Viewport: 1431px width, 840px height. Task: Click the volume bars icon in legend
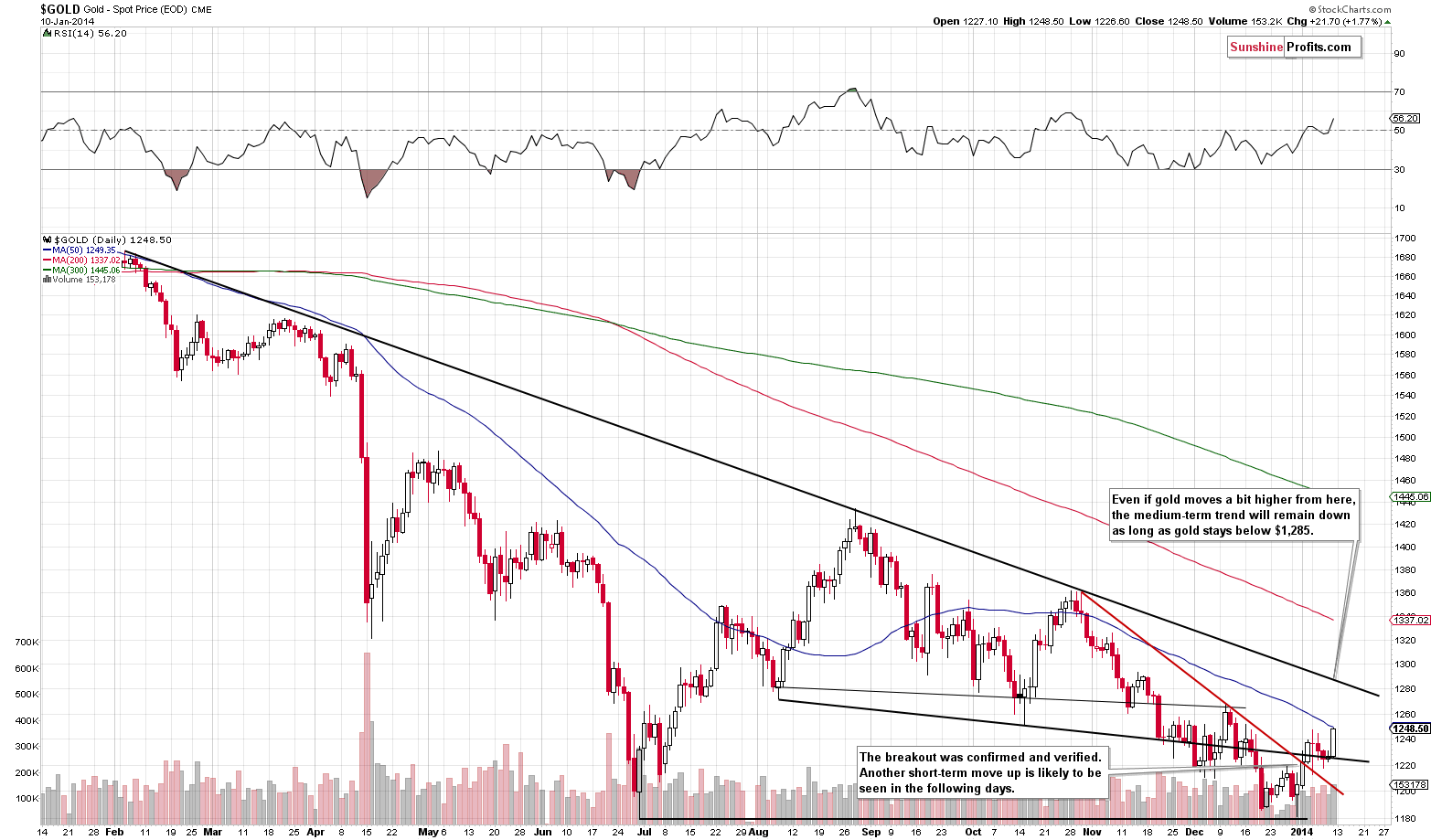point(46,280)
